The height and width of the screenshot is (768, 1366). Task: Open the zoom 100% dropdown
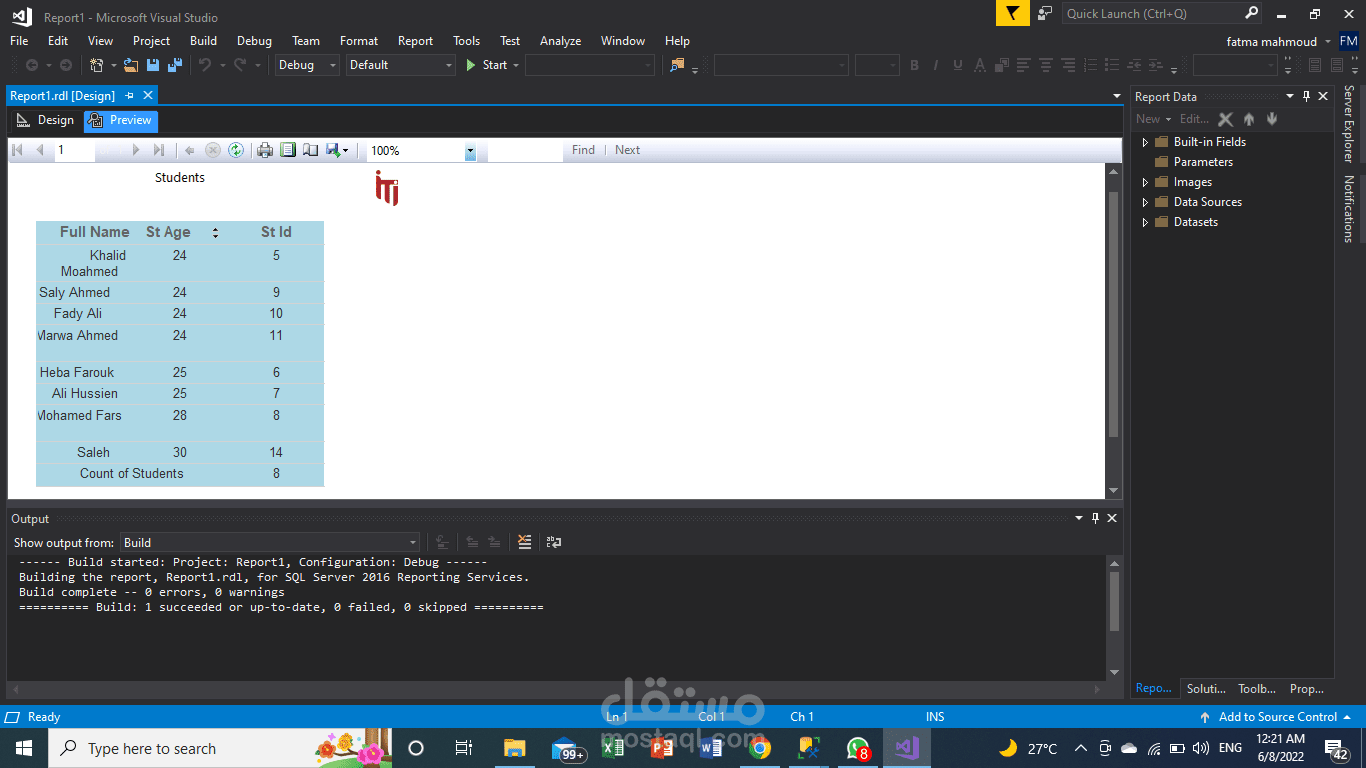click(x=470, y=151)
